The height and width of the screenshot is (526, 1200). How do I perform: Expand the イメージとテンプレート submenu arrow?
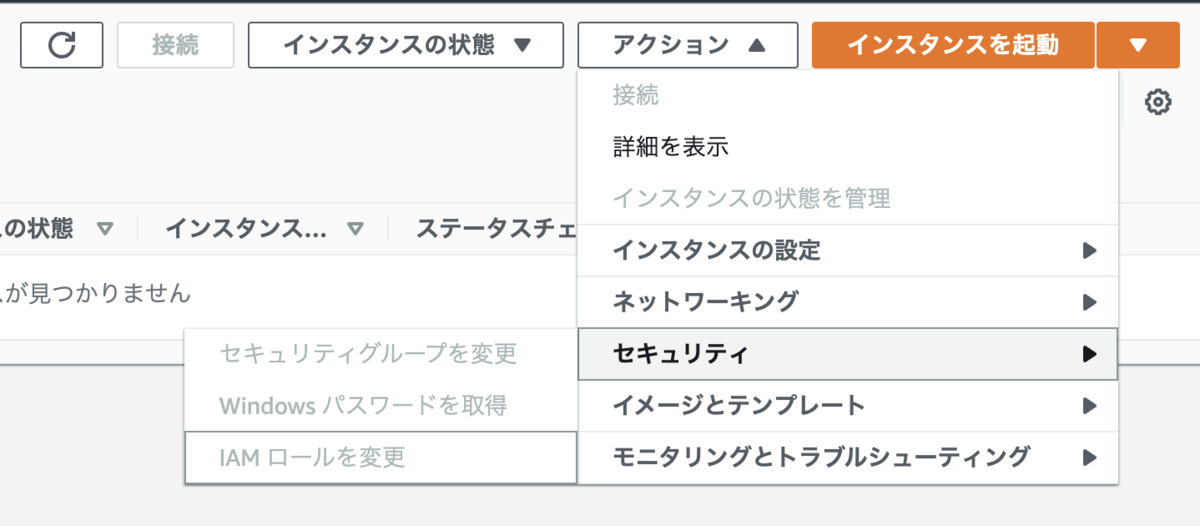[1090, 406]
